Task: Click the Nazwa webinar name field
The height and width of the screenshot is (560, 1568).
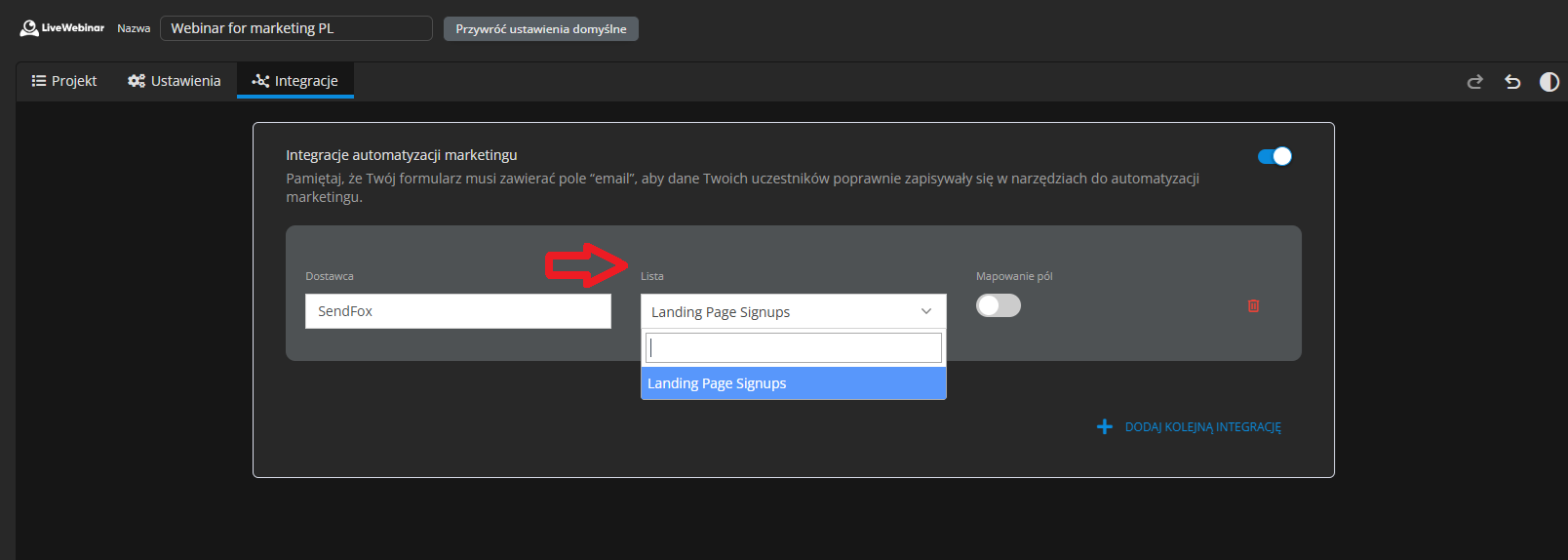Action: pyautogui.click(x=295, y=28)
